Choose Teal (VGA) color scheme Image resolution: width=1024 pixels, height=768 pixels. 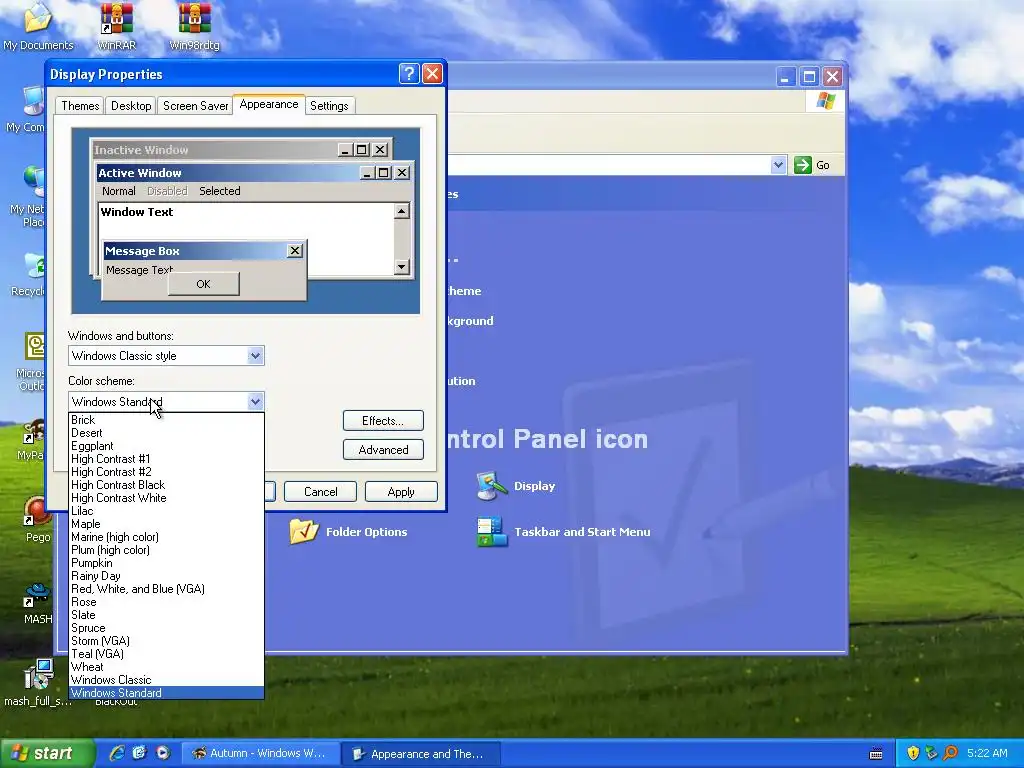167,654
